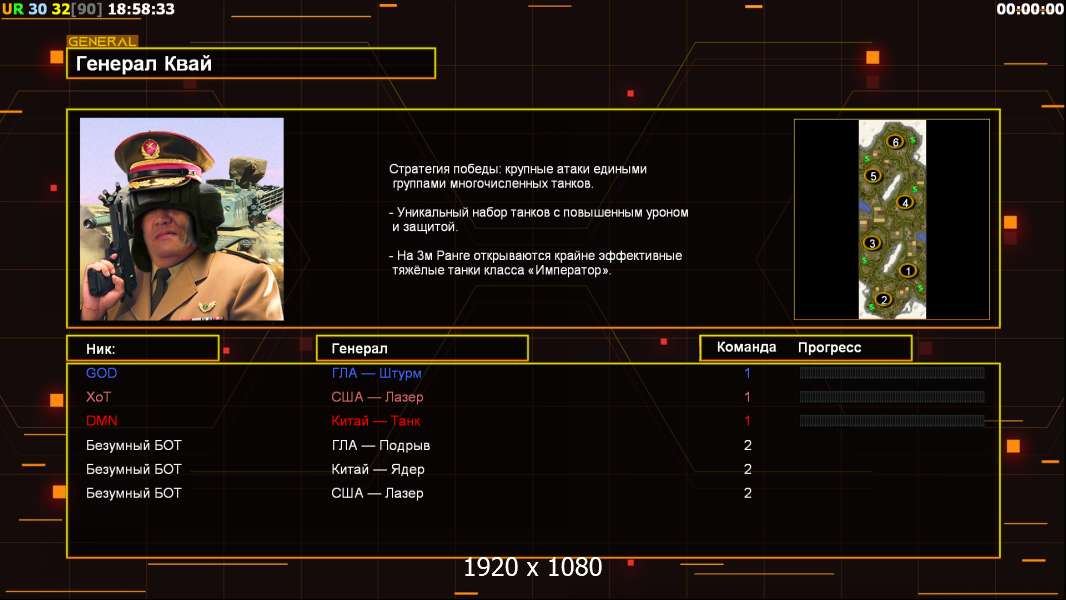Select 'Безумный БОТ' in the Китай — Ядер row
Screen dimensions: 1066x600
(x=134, y=469)
